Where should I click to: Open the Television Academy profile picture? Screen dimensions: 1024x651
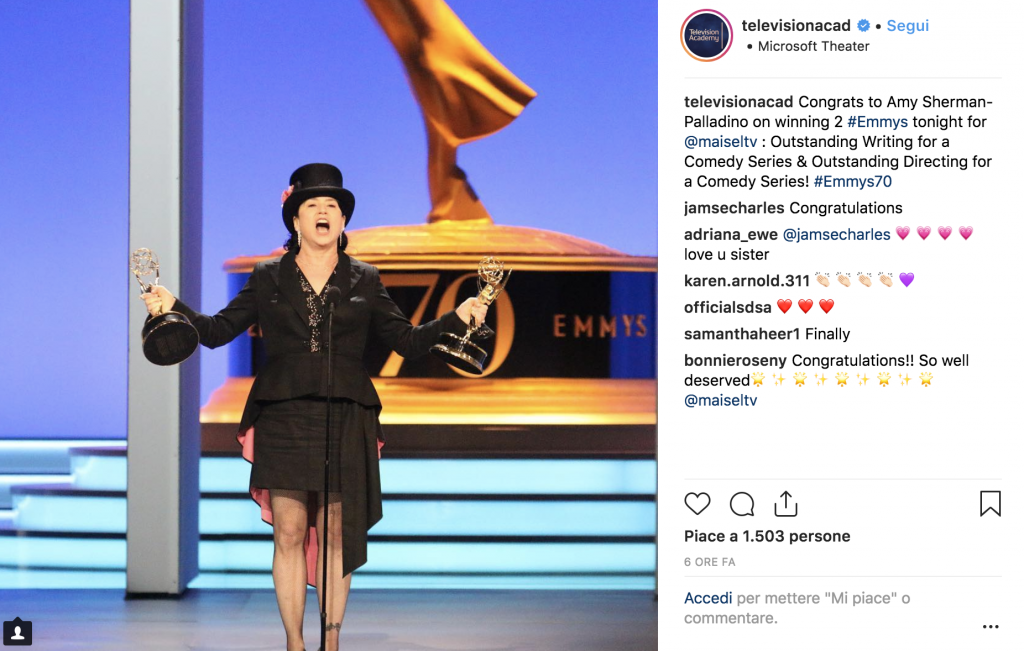pos(706,35)
